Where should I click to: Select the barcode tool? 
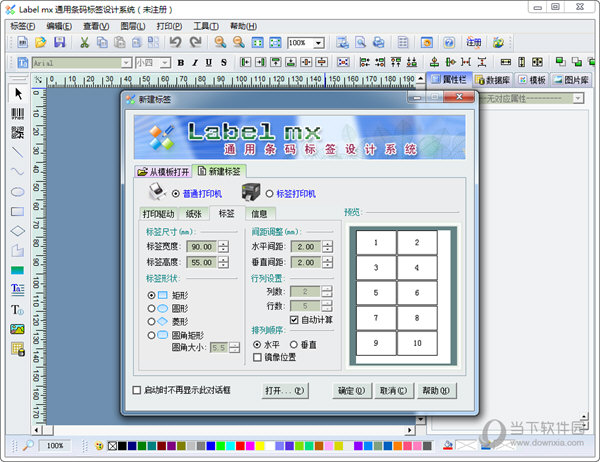(18, 114)
